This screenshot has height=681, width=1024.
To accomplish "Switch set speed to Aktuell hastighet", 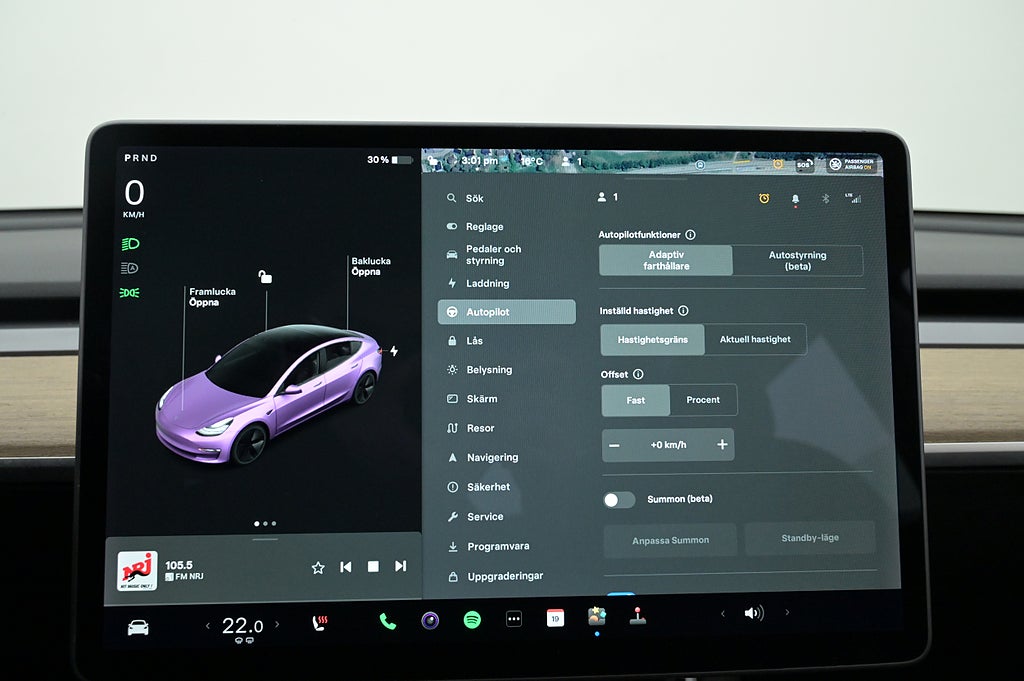I will [x=755, y=340].
